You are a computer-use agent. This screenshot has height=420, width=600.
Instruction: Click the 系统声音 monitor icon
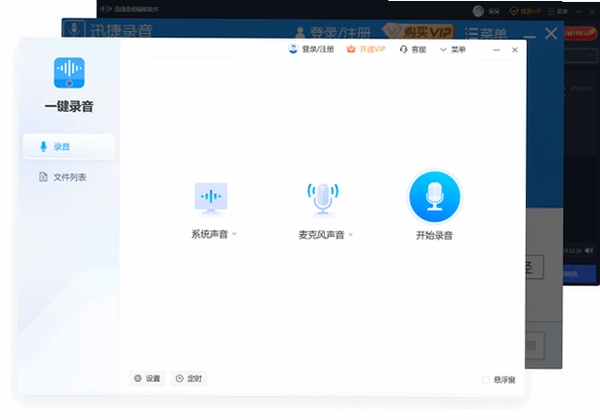coord(211,198)
